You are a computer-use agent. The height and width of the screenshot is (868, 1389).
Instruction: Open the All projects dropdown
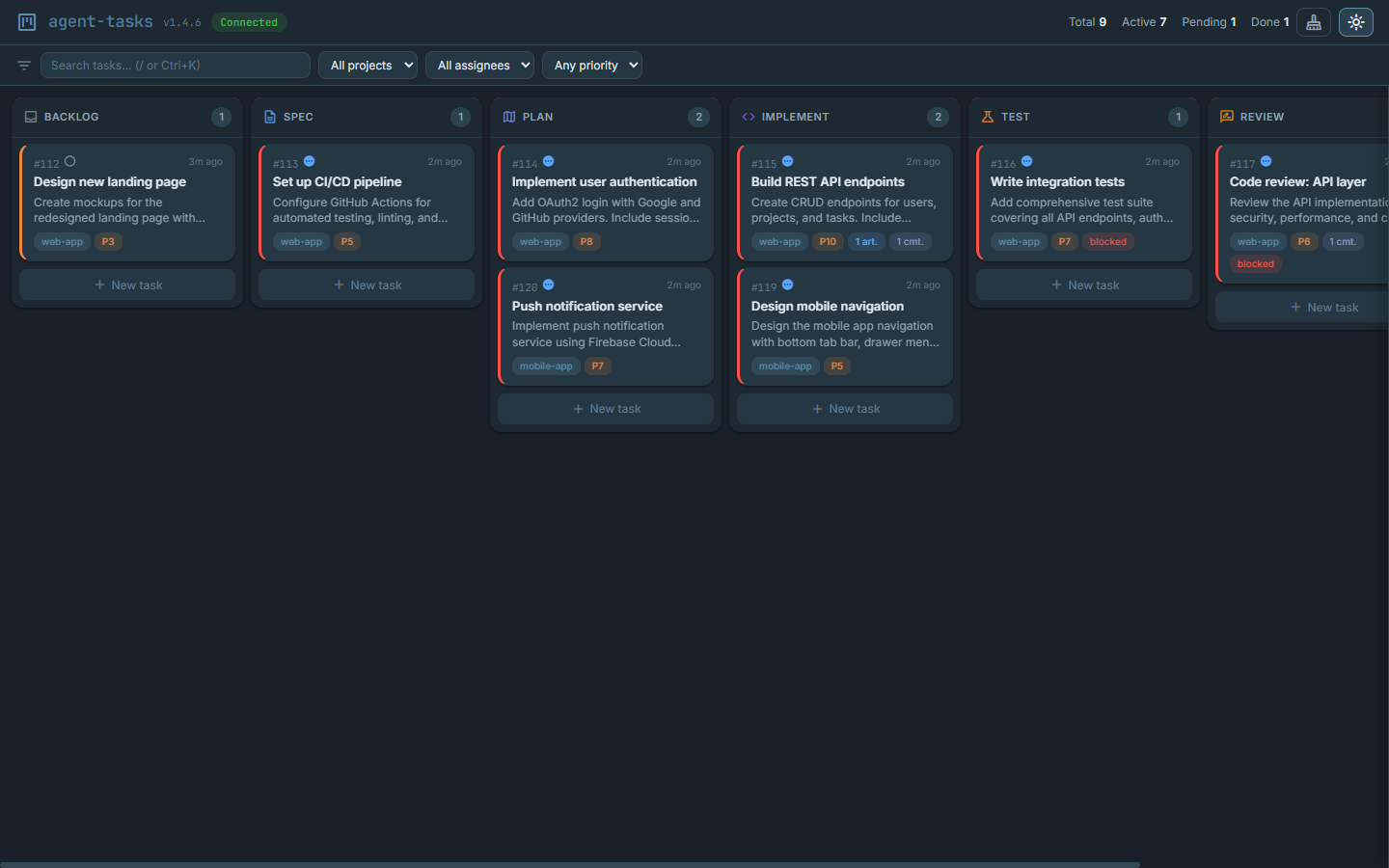pyautogui.click(x=368, y=65)
